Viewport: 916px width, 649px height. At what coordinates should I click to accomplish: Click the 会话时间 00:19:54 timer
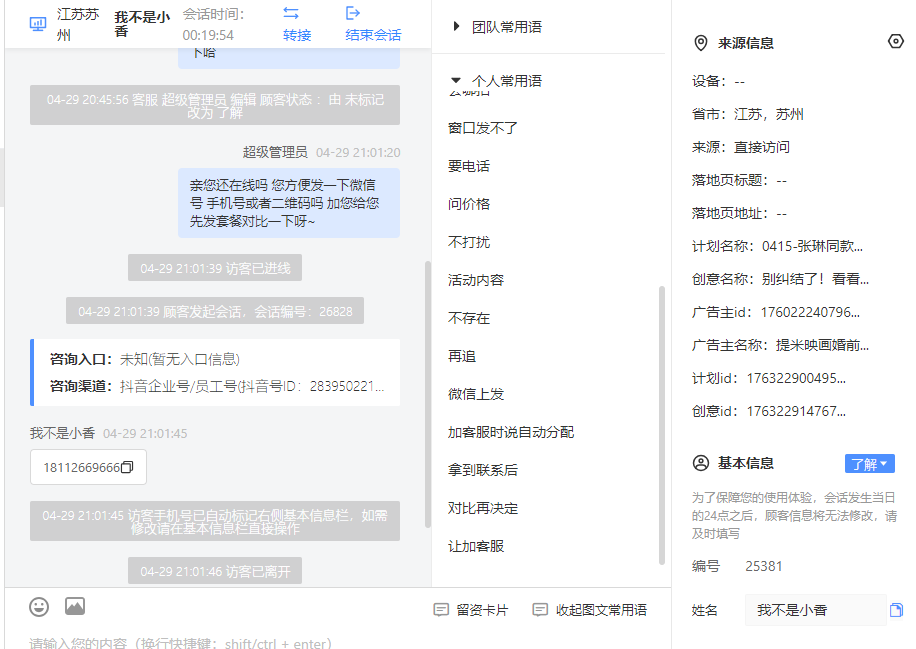[x=213, y=25]
